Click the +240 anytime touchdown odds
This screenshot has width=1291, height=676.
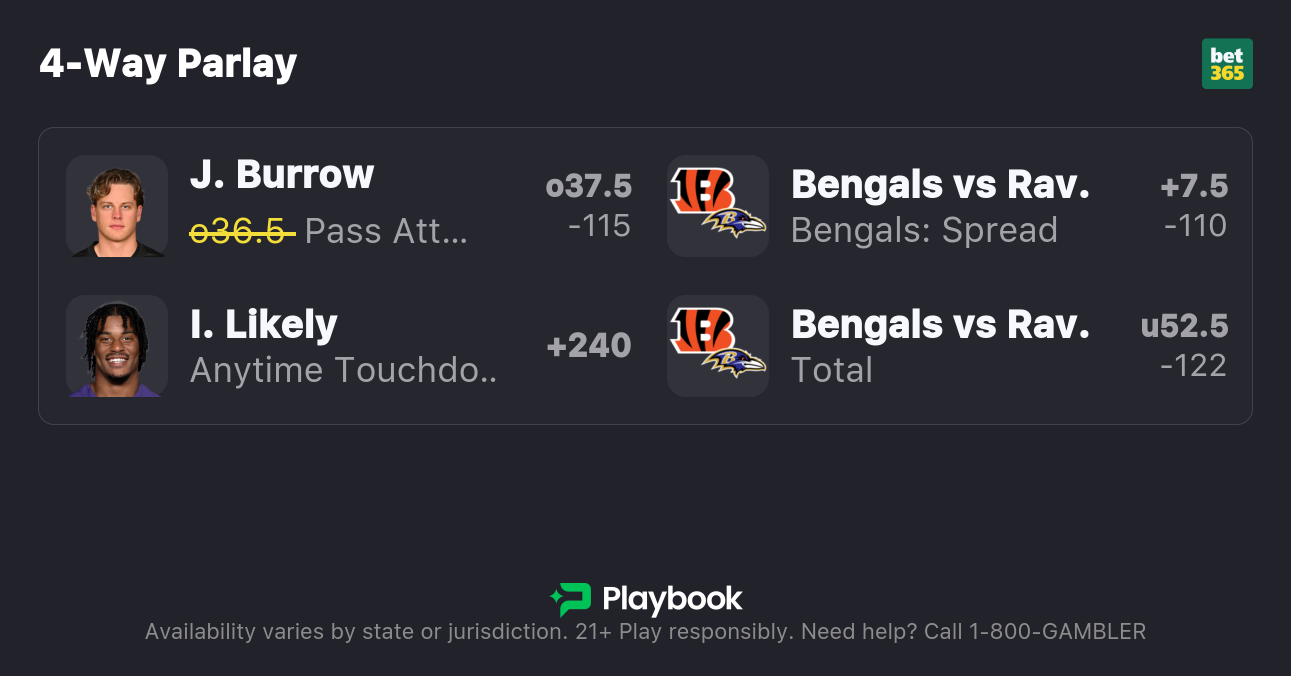pos(589,346)
